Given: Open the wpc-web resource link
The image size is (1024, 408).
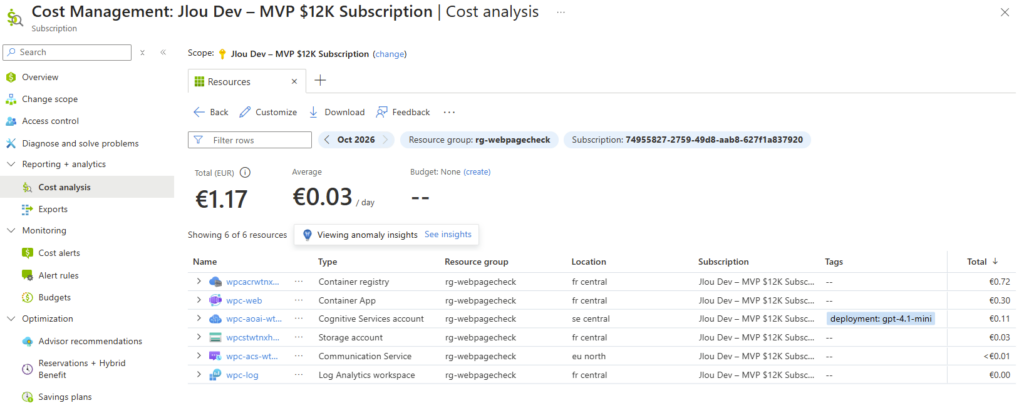Looking at the screenshot, I should pos(244,300).
